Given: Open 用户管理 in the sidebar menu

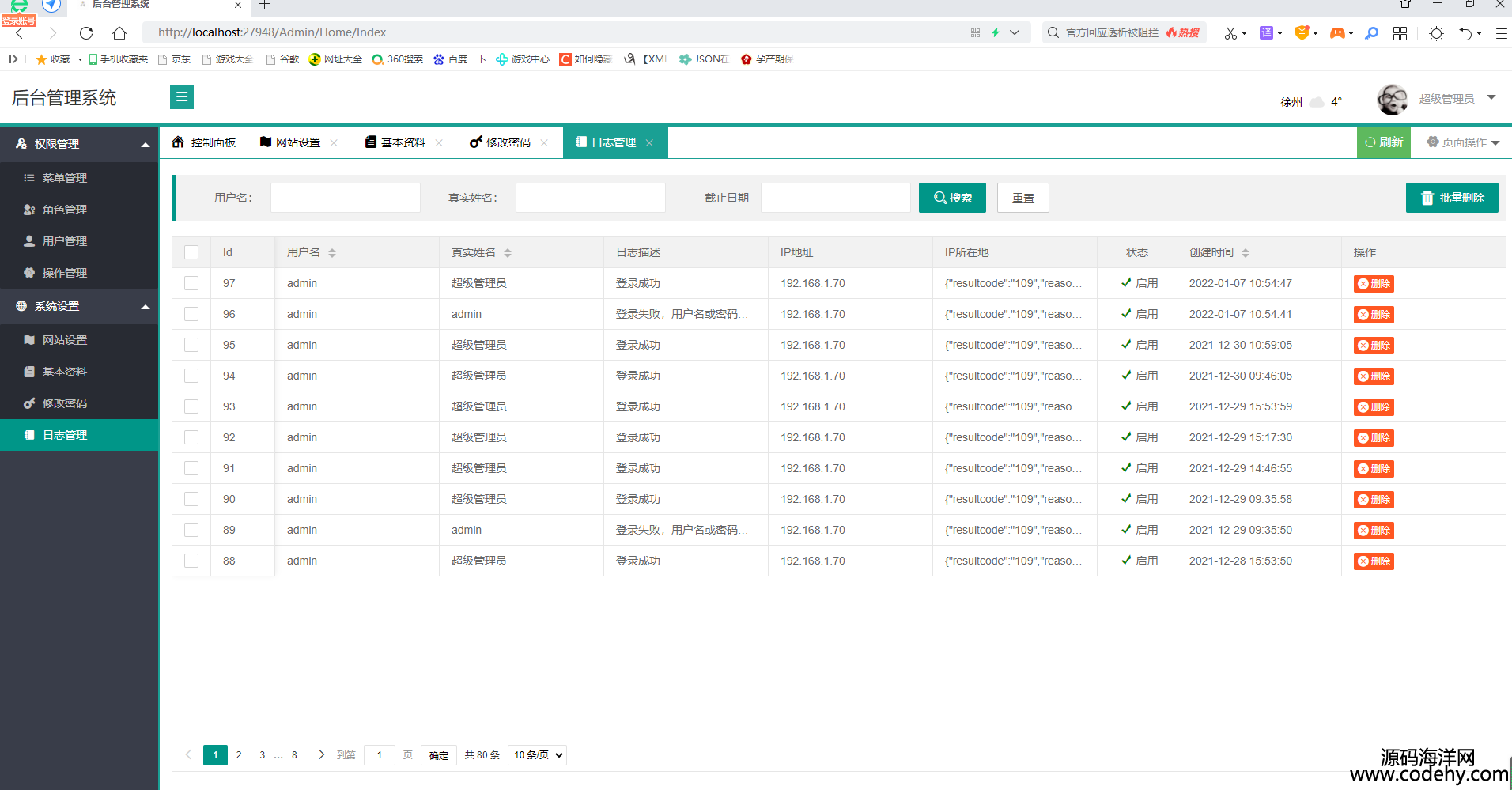Looking at the screenshot, I should pos(65,241).
